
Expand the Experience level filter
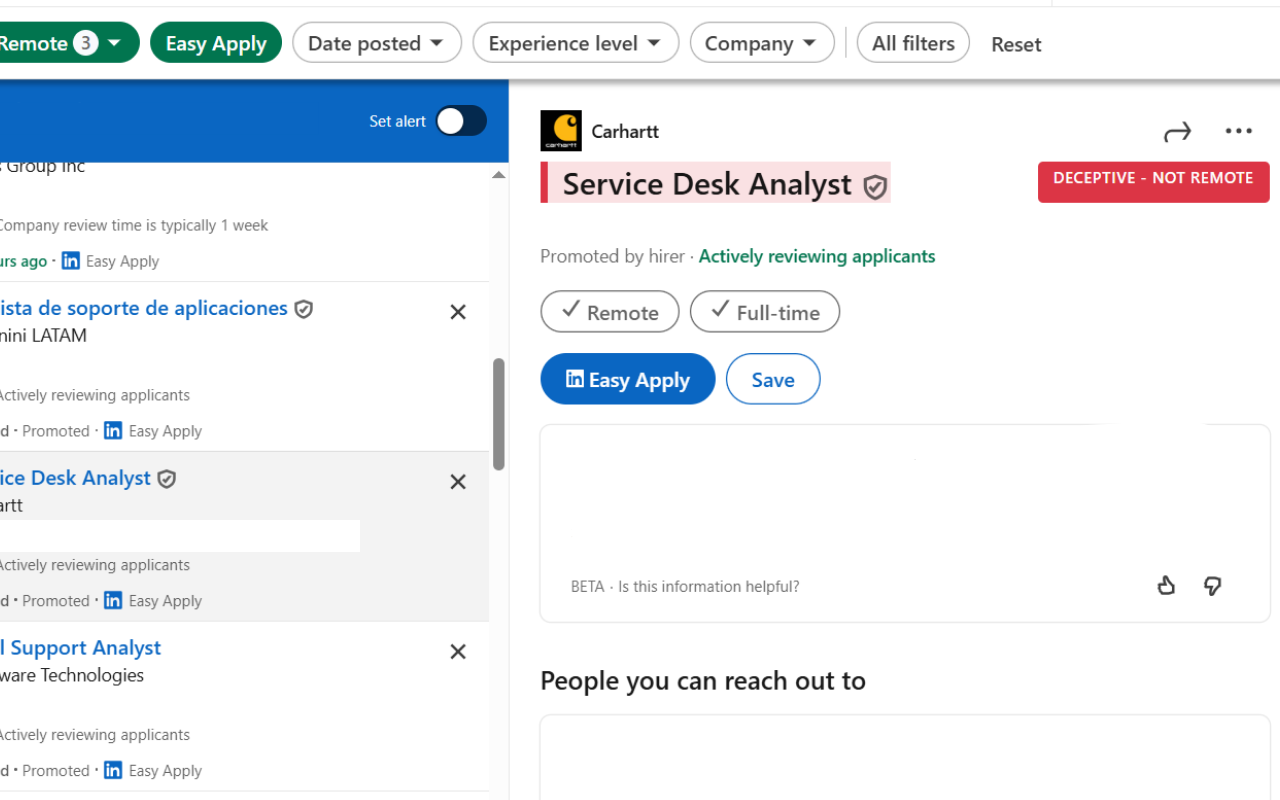pyautogui.click(x=575, y=42)
